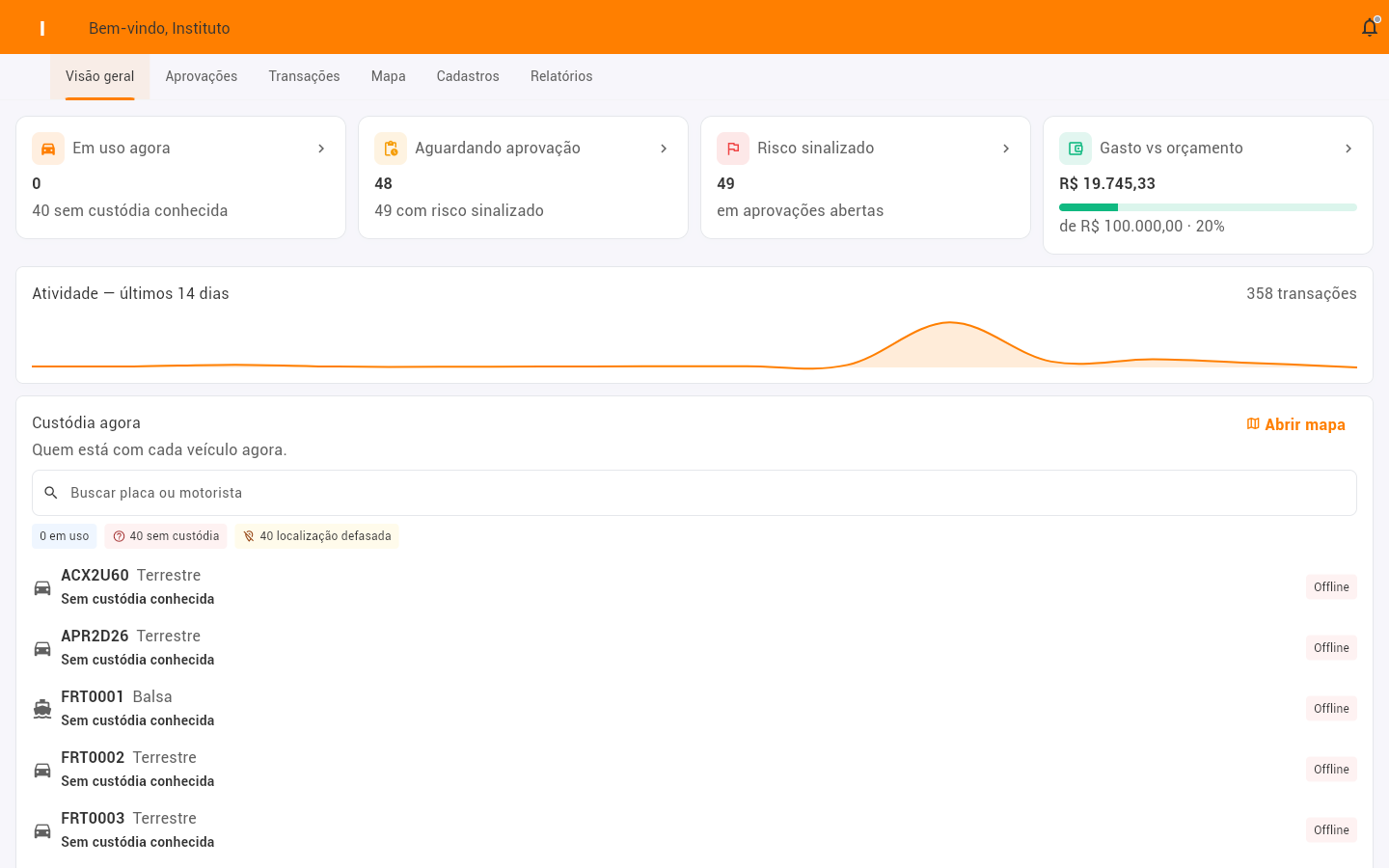Image resolution: width=1389 pixels, height=868 pixels.
Task: Open the Relatórios tab
Action: [x=561, y=76]
